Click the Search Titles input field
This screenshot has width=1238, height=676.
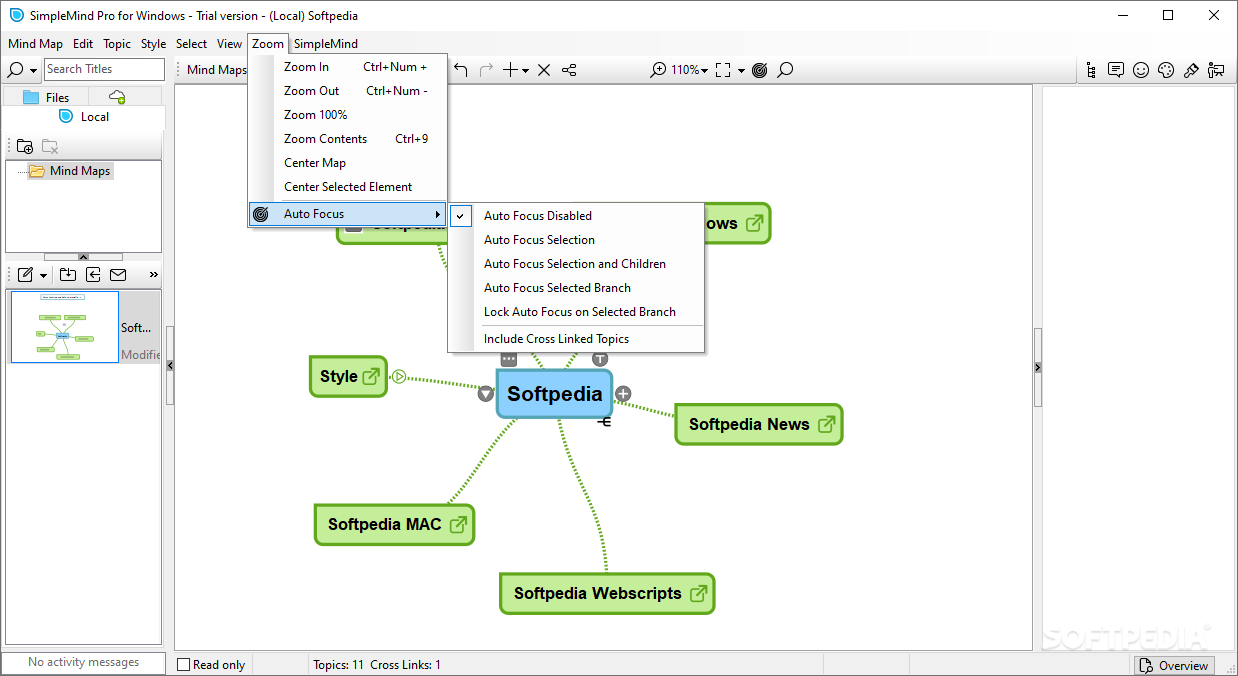click(104, 69)
